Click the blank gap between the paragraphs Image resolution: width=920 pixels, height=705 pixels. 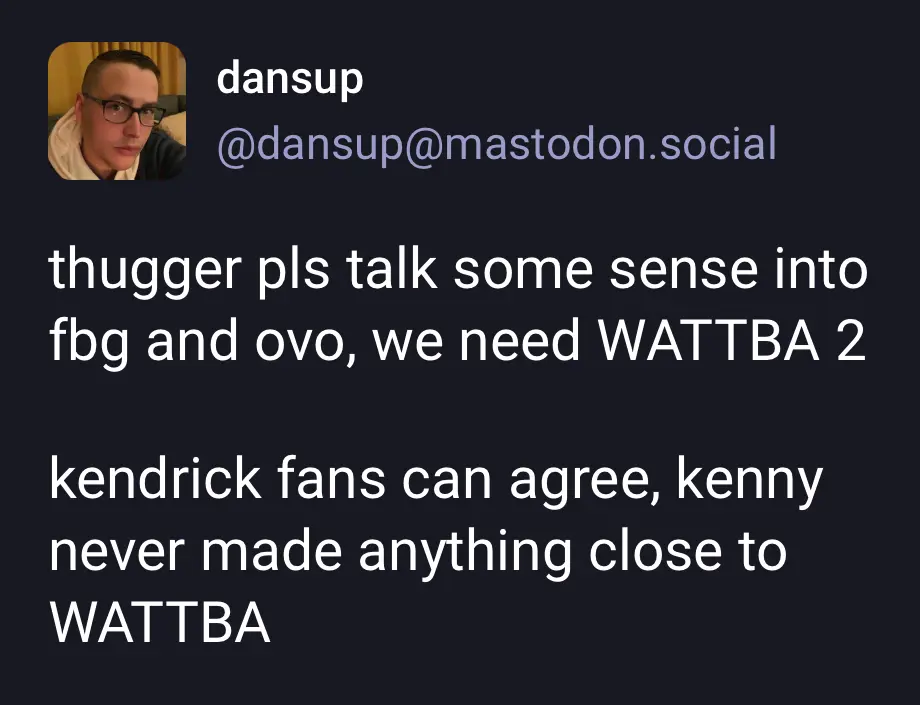(x=458, y=411)
